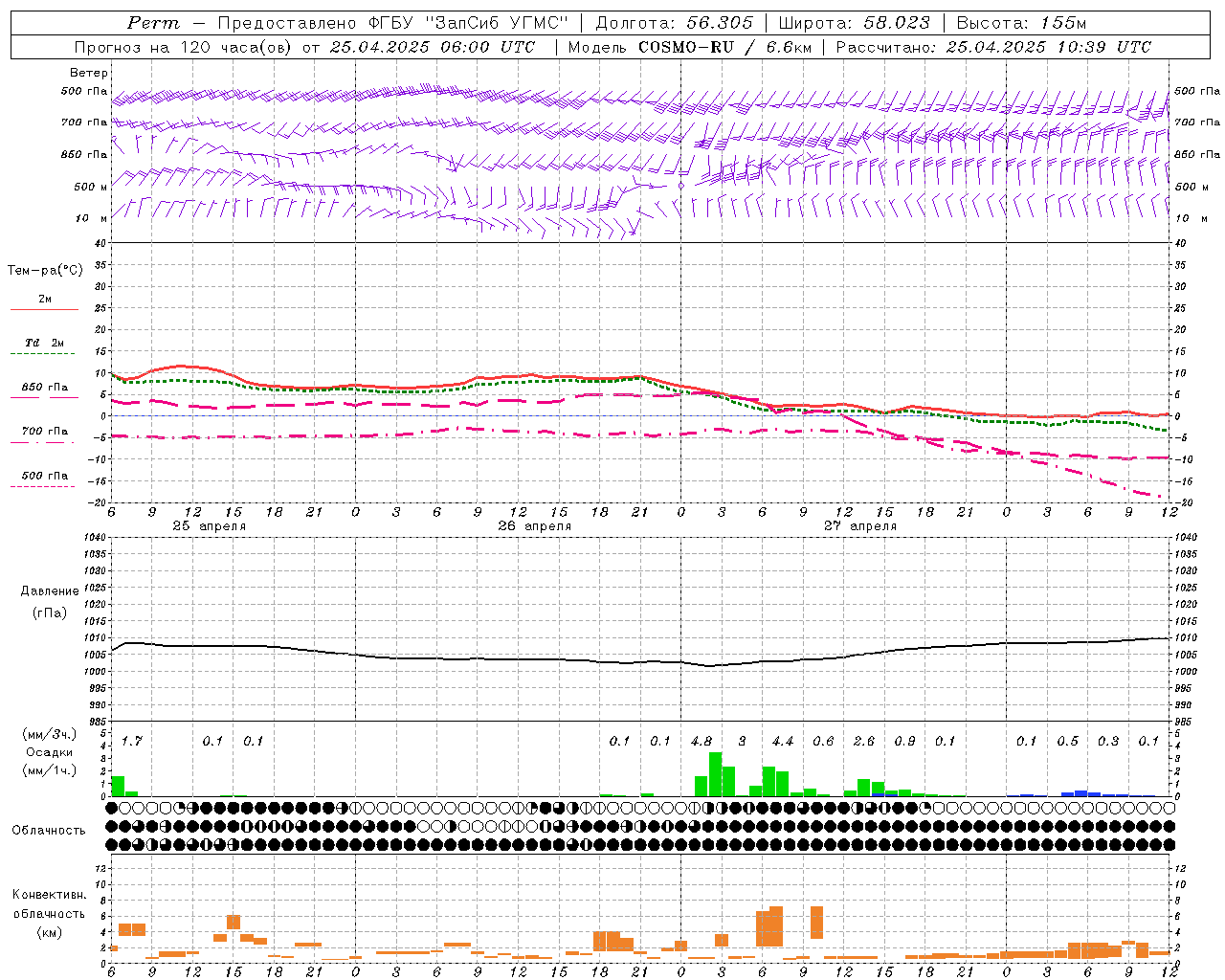Click the "Осадки" precipitation label

[49, 752]
